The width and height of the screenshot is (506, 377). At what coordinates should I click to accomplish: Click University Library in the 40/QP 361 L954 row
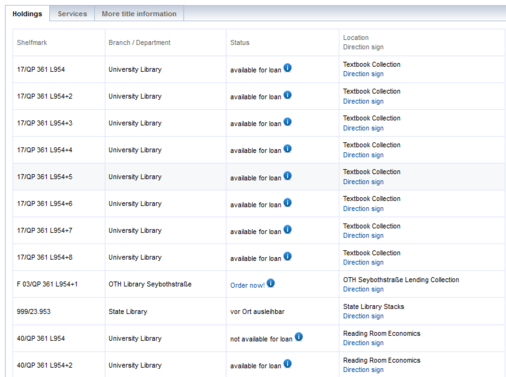tap(135, 338)
